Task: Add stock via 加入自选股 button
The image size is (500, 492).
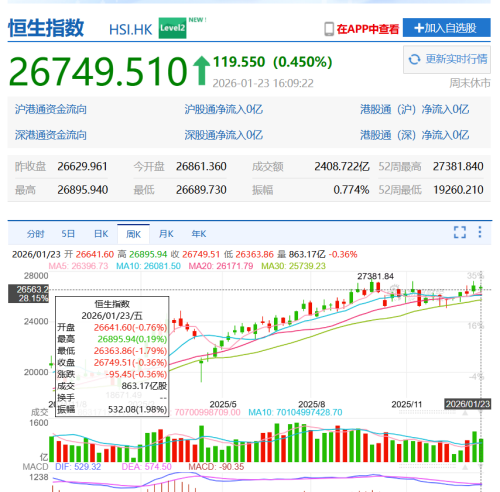Action: [x=447, y=28]
